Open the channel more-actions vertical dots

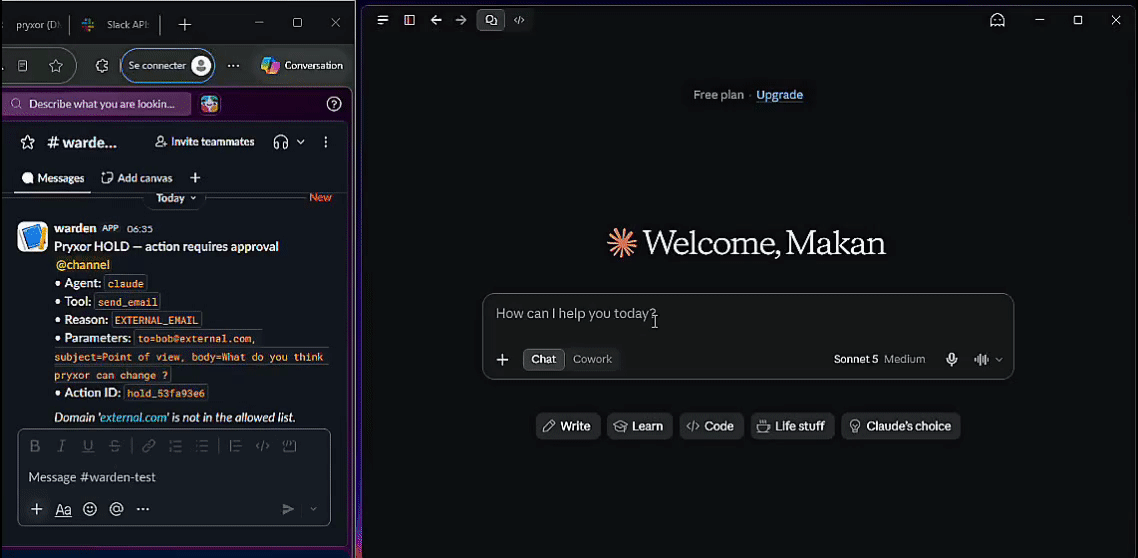[326, 142]
